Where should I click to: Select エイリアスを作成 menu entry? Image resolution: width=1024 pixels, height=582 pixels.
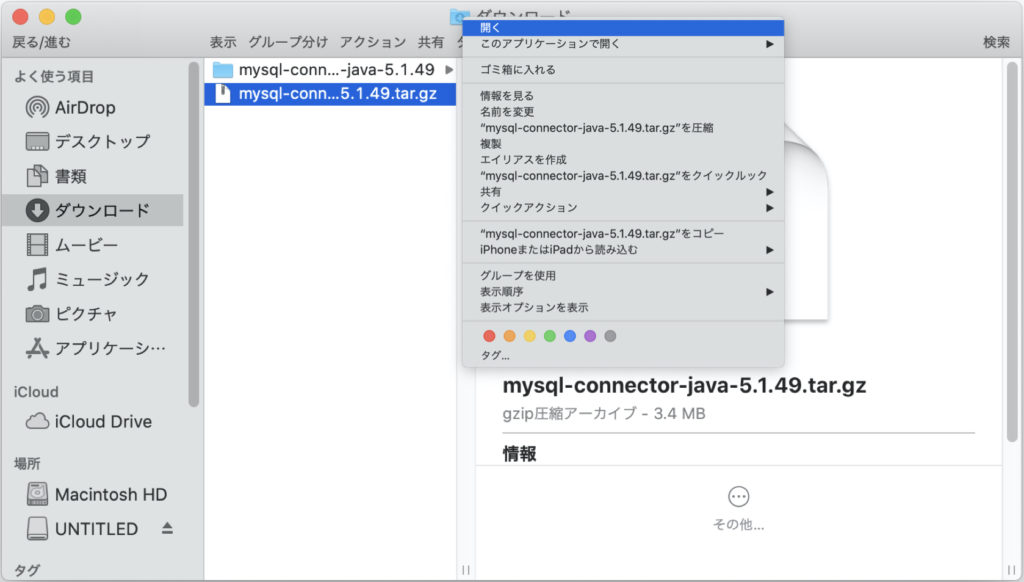[x=623, y=159]
